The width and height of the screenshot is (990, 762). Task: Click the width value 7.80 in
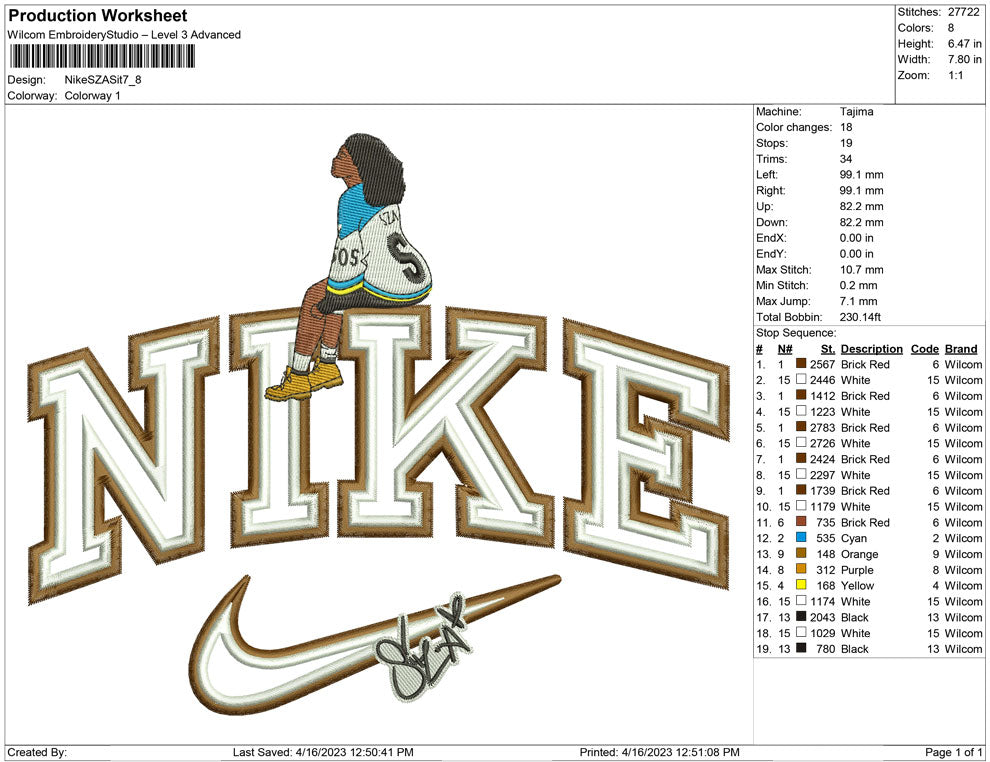point(964,59)
